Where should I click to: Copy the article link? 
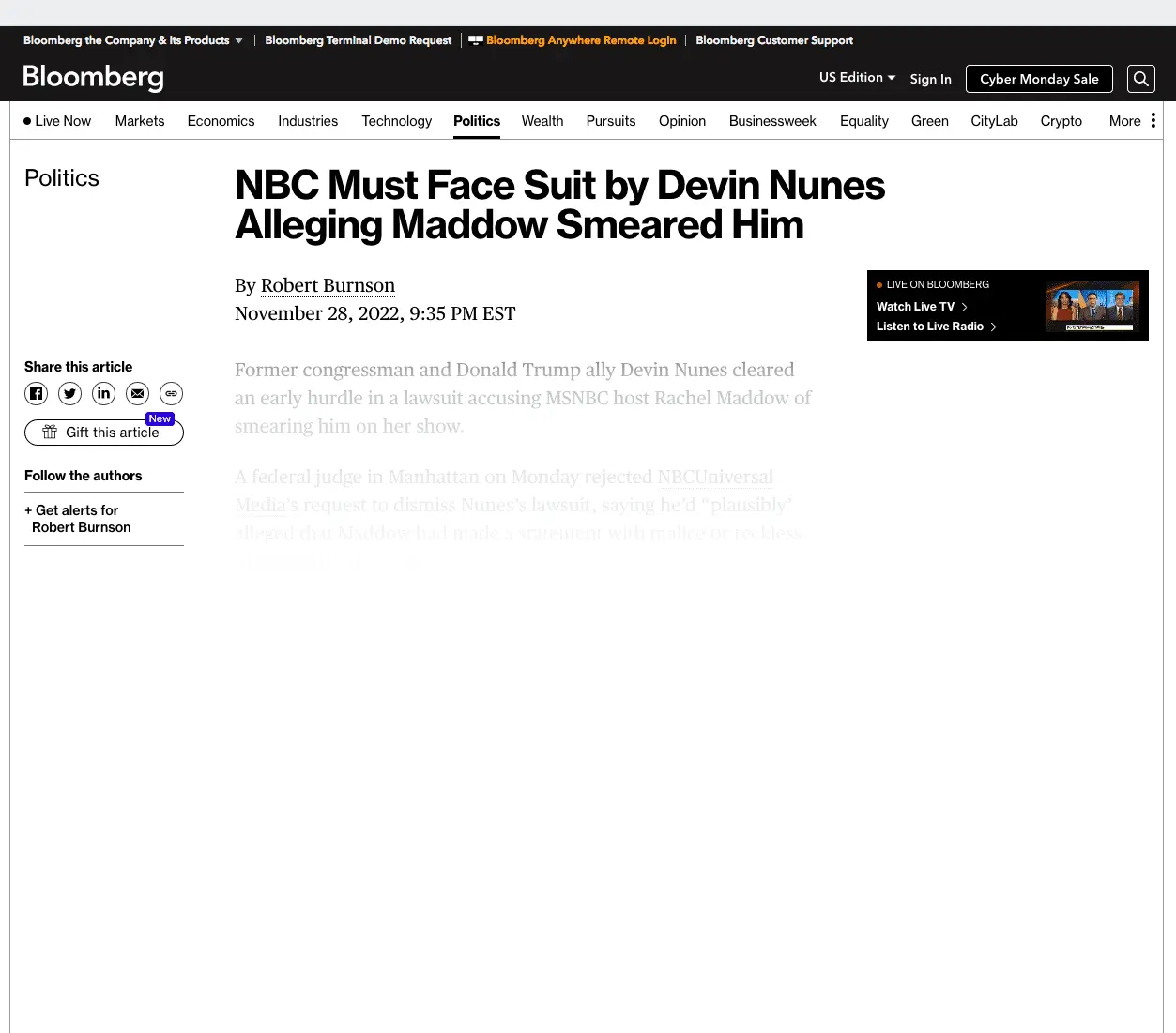point(171,393)
